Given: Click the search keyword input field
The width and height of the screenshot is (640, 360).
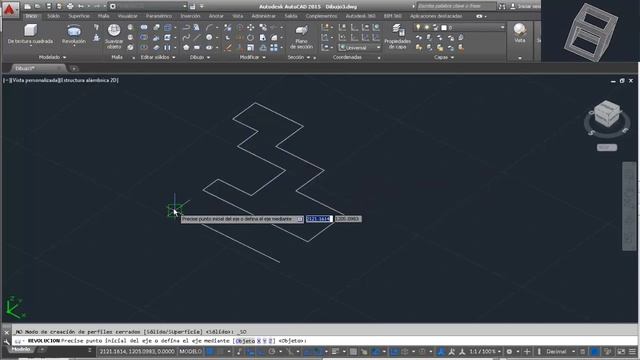Looking at the screenshot, I should tap(456, 6).
